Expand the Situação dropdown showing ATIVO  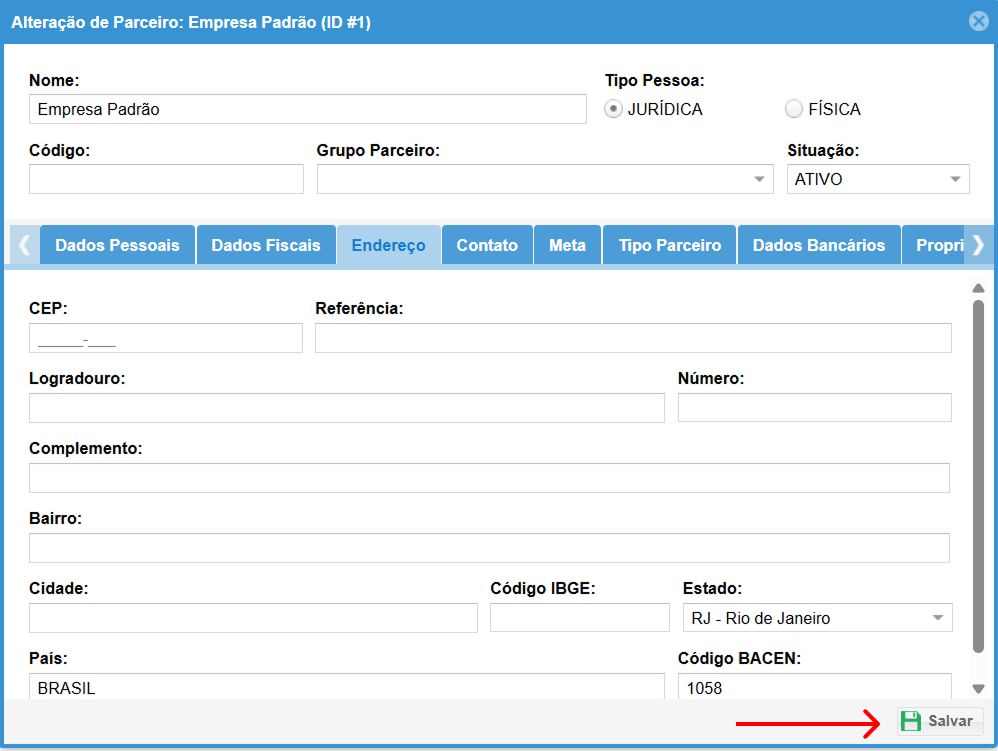(877, 179)
